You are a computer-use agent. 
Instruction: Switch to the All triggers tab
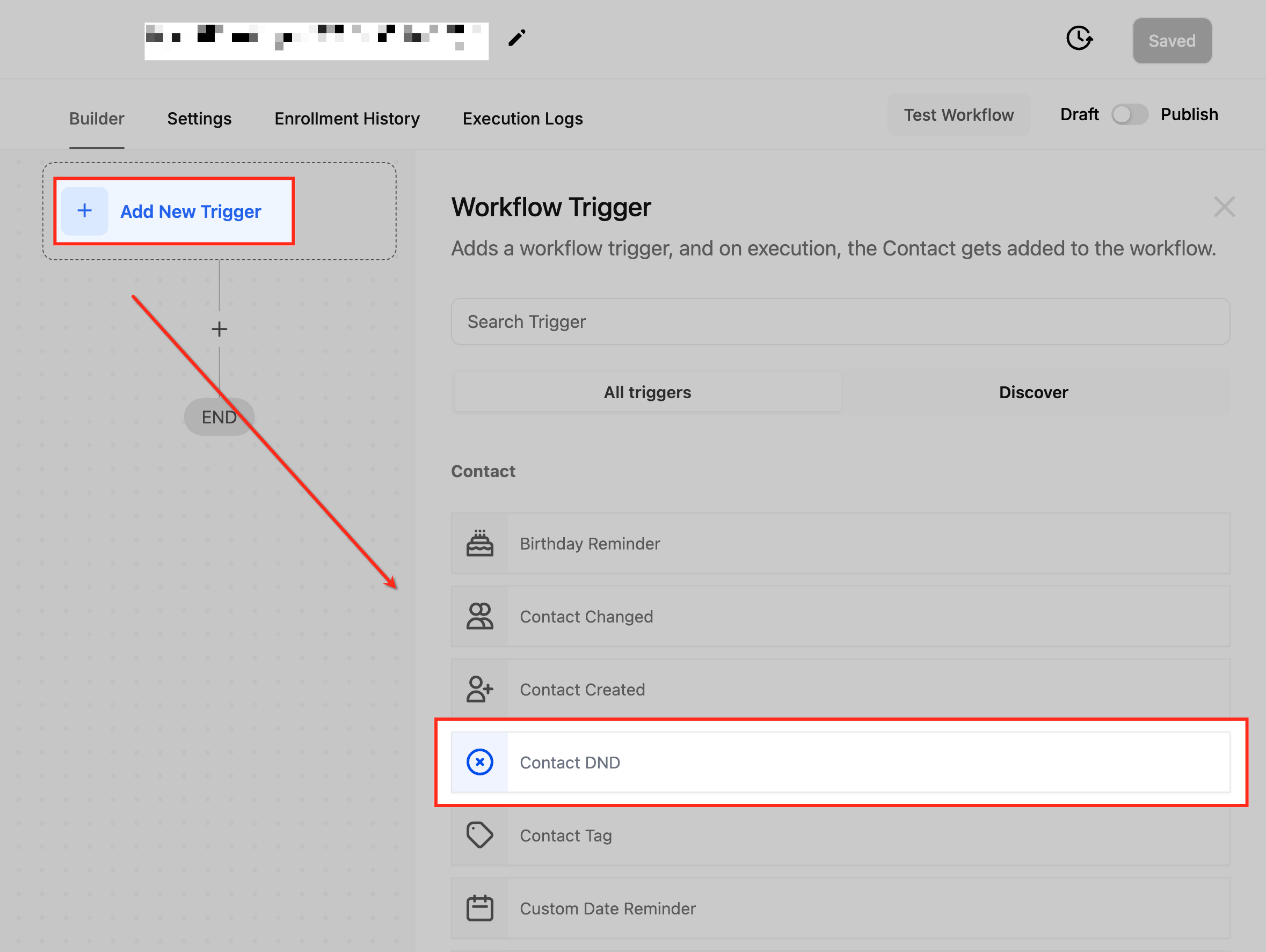pyautogui.click(x=647, y=392)
